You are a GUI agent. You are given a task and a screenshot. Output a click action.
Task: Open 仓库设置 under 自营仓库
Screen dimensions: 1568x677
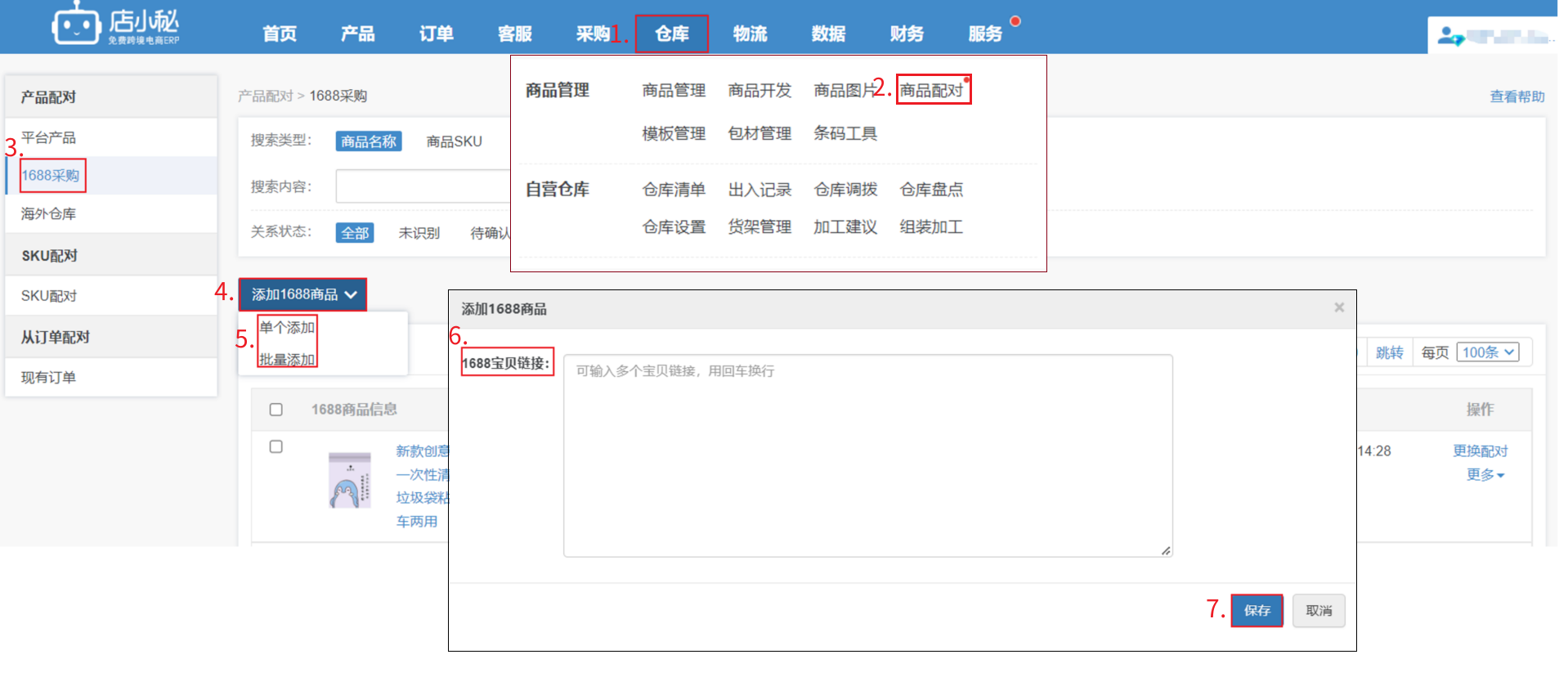(674, 226)
